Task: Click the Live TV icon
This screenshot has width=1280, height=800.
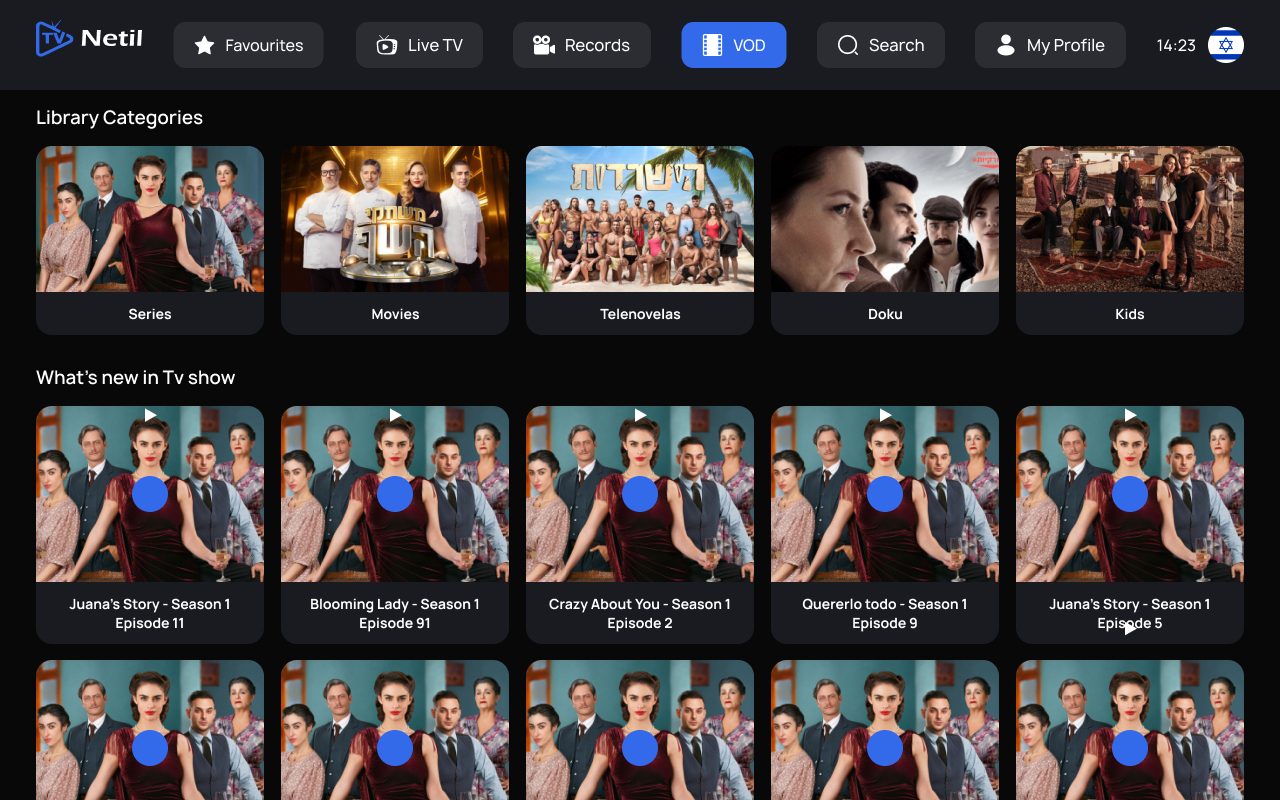Action: pos(387,45)
